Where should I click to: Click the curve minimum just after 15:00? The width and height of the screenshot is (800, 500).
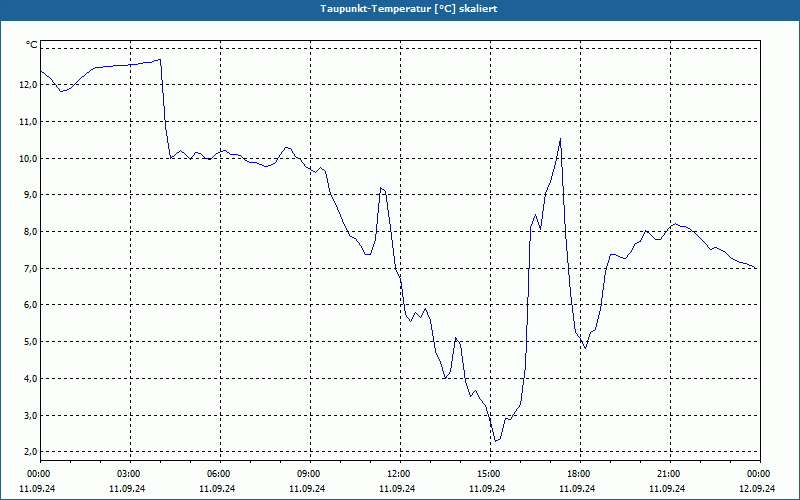pyautogui.click(x=495, y=441)
